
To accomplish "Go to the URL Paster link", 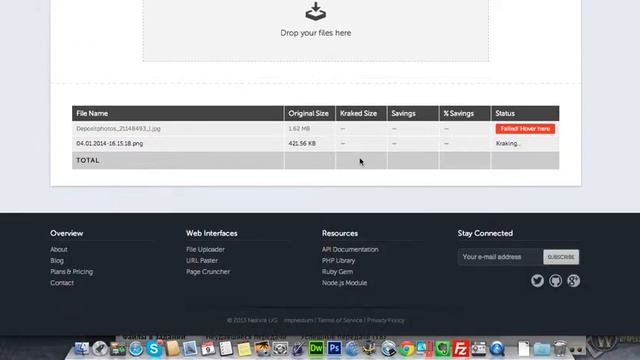I will pyautogui.click(x=202, y=260).
